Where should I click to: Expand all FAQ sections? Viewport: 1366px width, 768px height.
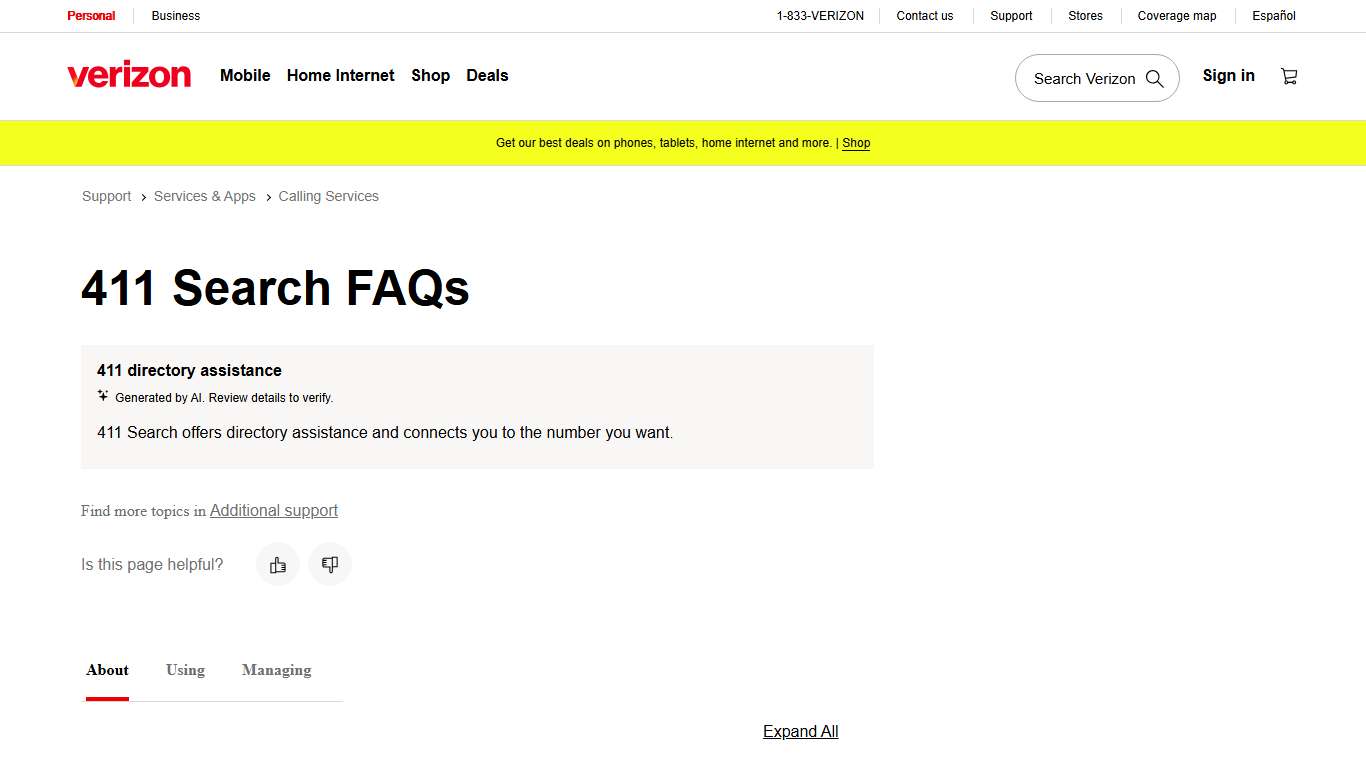(x=800, y=731)
